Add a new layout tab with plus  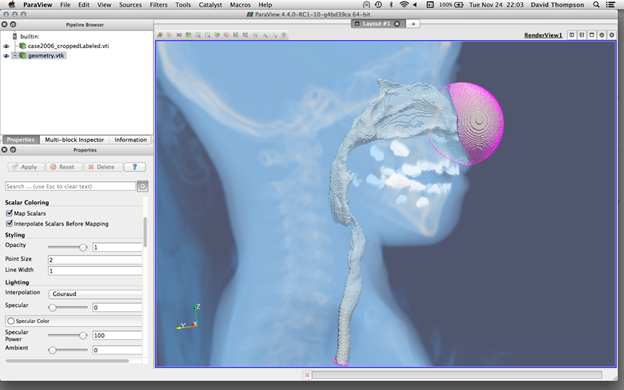413,24
